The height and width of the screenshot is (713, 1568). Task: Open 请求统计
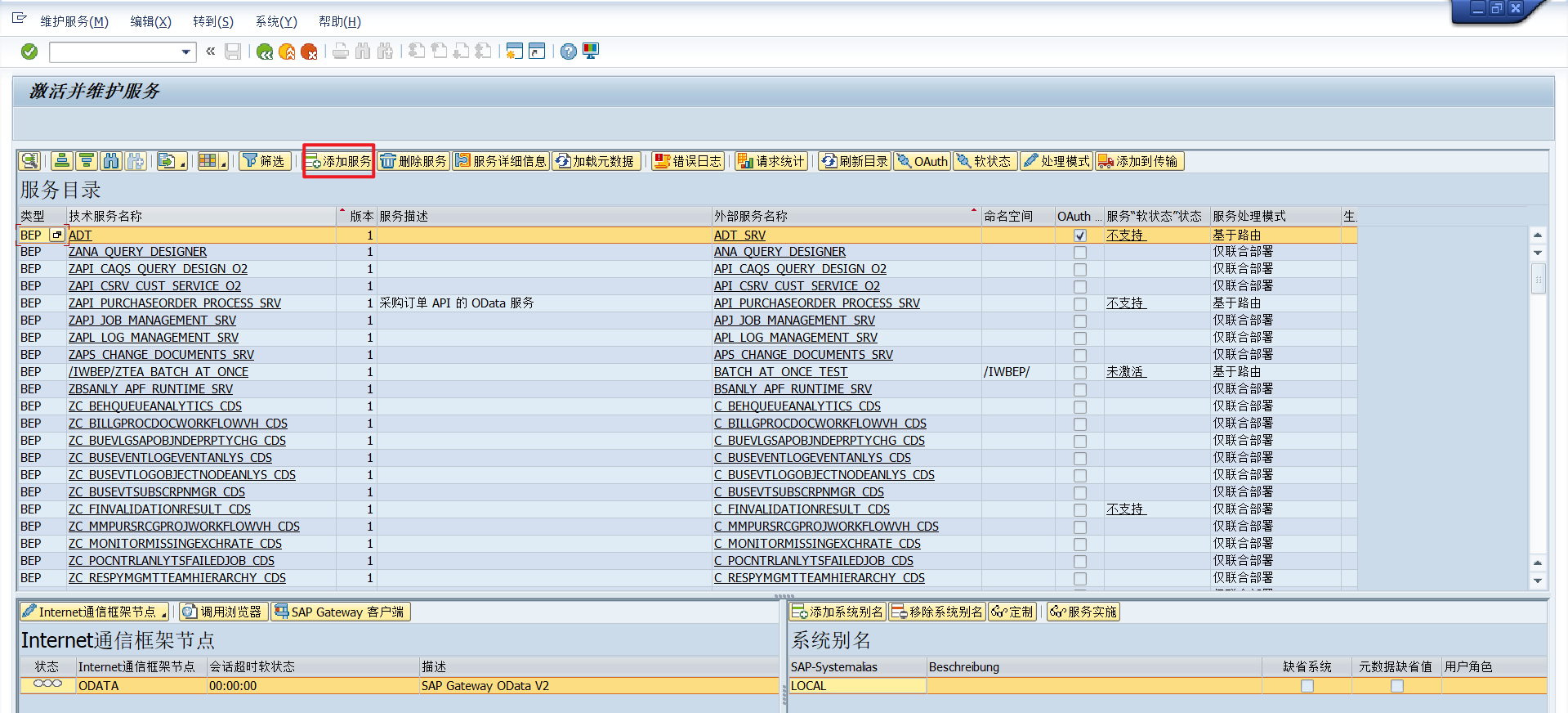(771, 161)
